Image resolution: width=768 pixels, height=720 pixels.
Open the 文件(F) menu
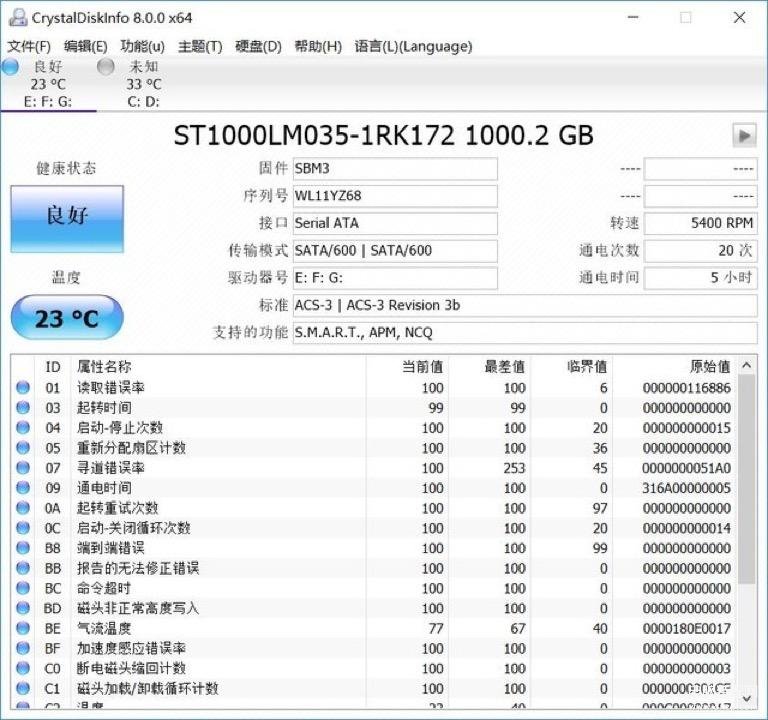(29, 47)
